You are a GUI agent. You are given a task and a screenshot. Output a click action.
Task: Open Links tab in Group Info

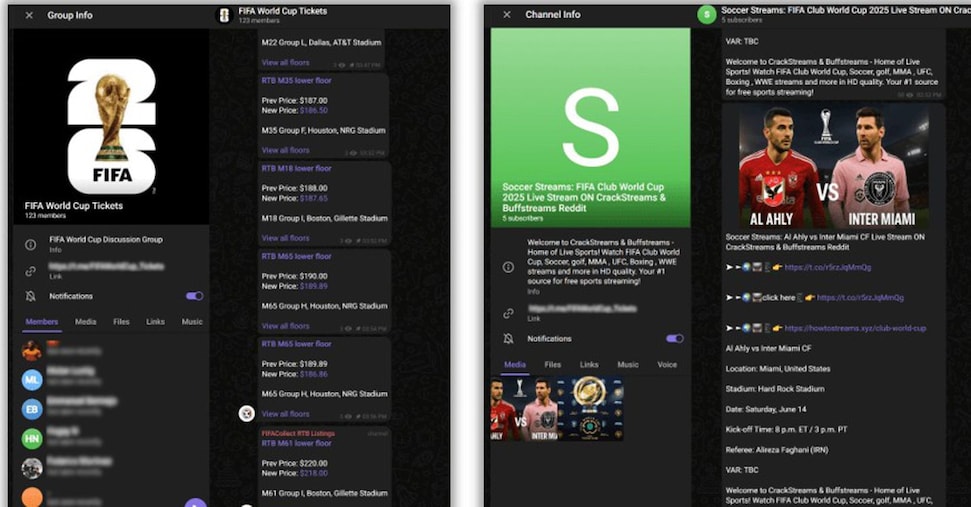click(155, 322)
